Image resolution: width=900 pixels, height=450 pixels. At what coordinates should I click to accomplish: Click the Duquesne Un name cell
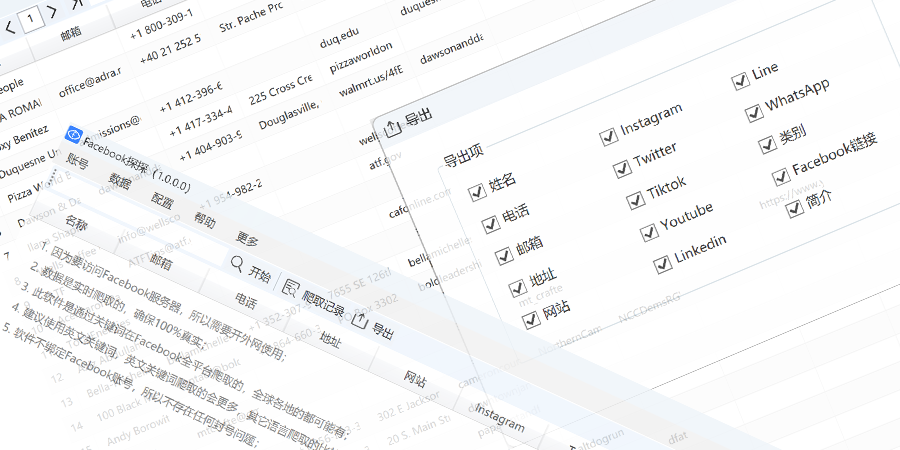click(x=28, y=164)
